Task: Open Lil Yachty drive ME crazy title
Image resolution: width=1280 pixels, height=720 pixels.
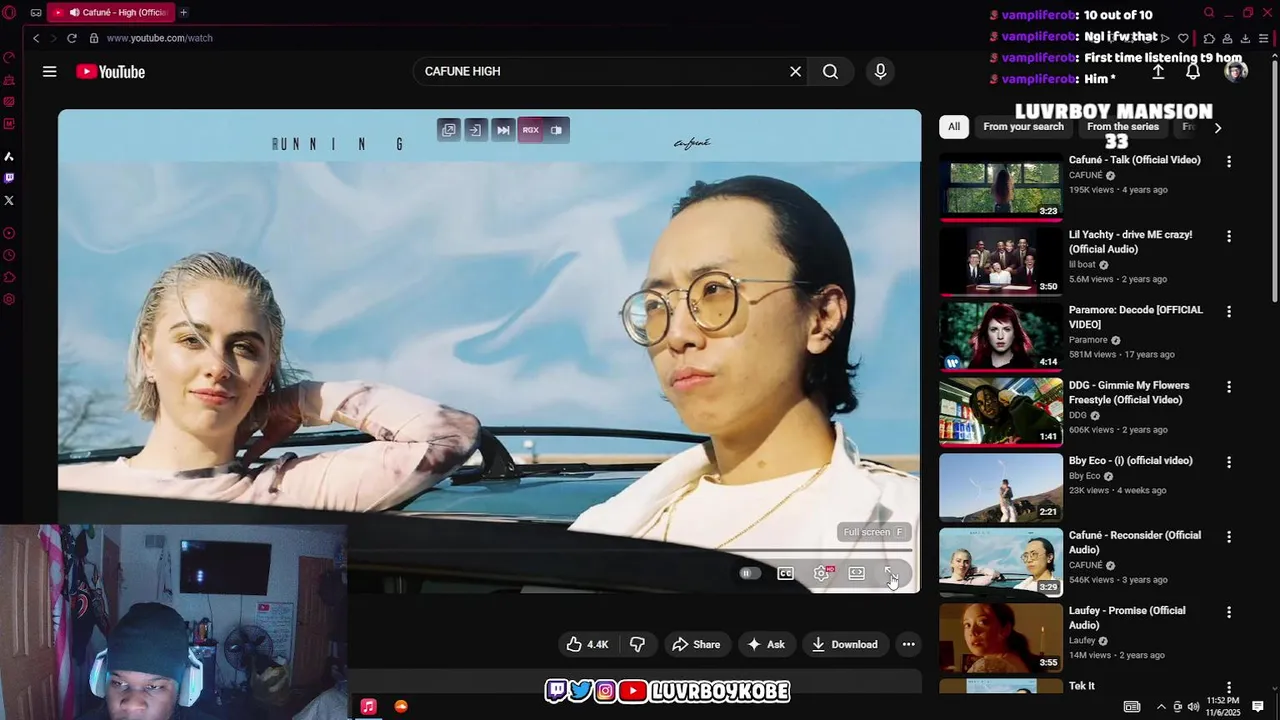Action: click(1130, 242)
